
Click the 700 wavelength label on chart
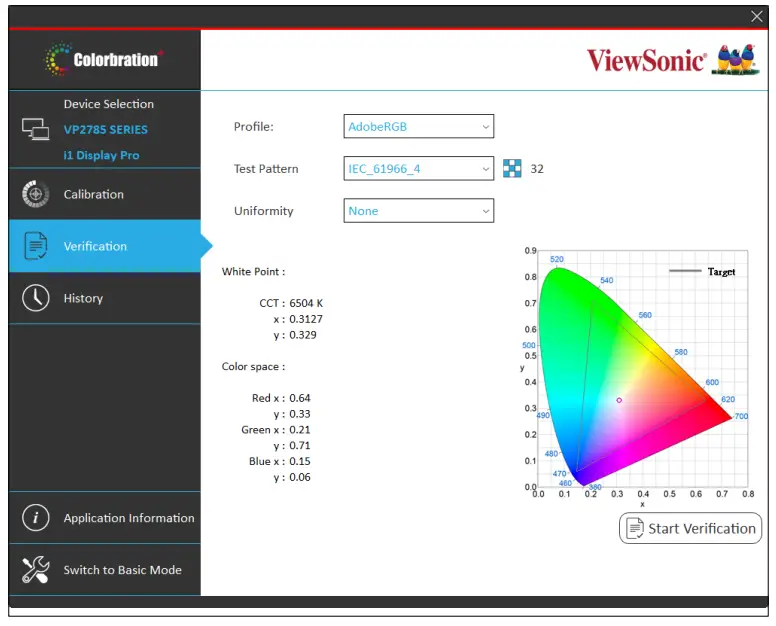pyautogui.click(x=741, y=416)
